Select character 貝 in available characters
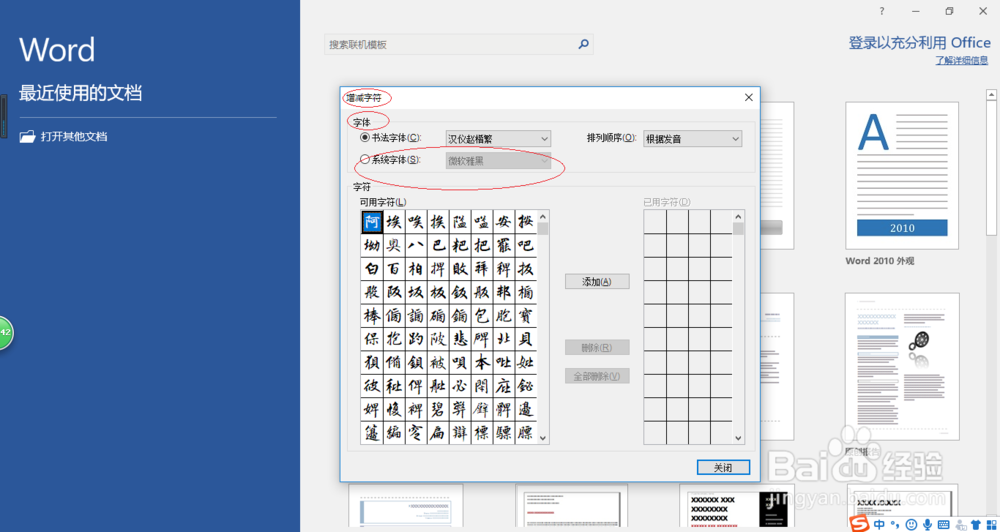Image resolution: width=1000 pixels, height=532 pixels. (526, 339)
